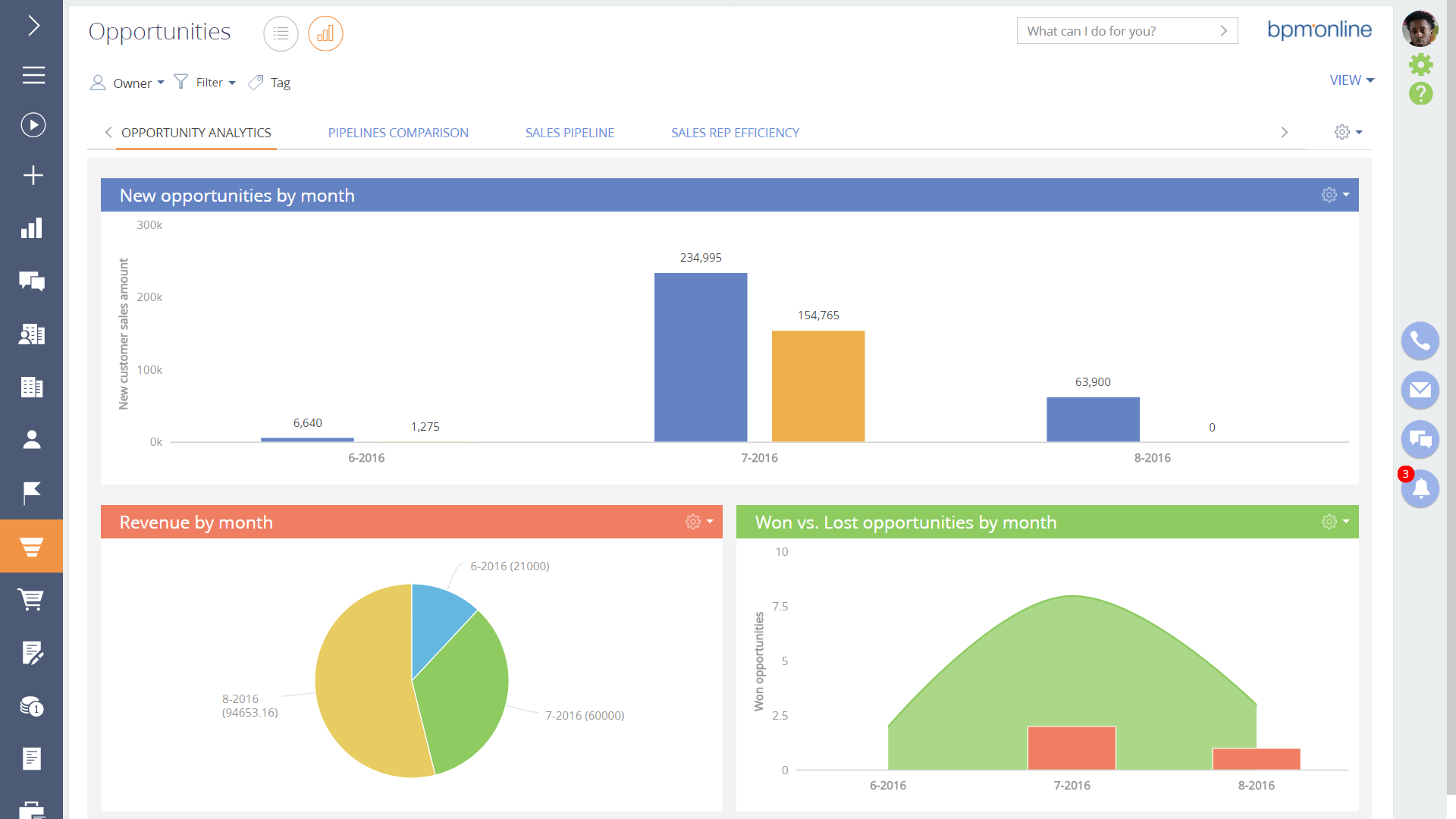The width and height of the screenshot is (1456, 819).
Task: Switch to list view of opportunities
Action: 281,34
